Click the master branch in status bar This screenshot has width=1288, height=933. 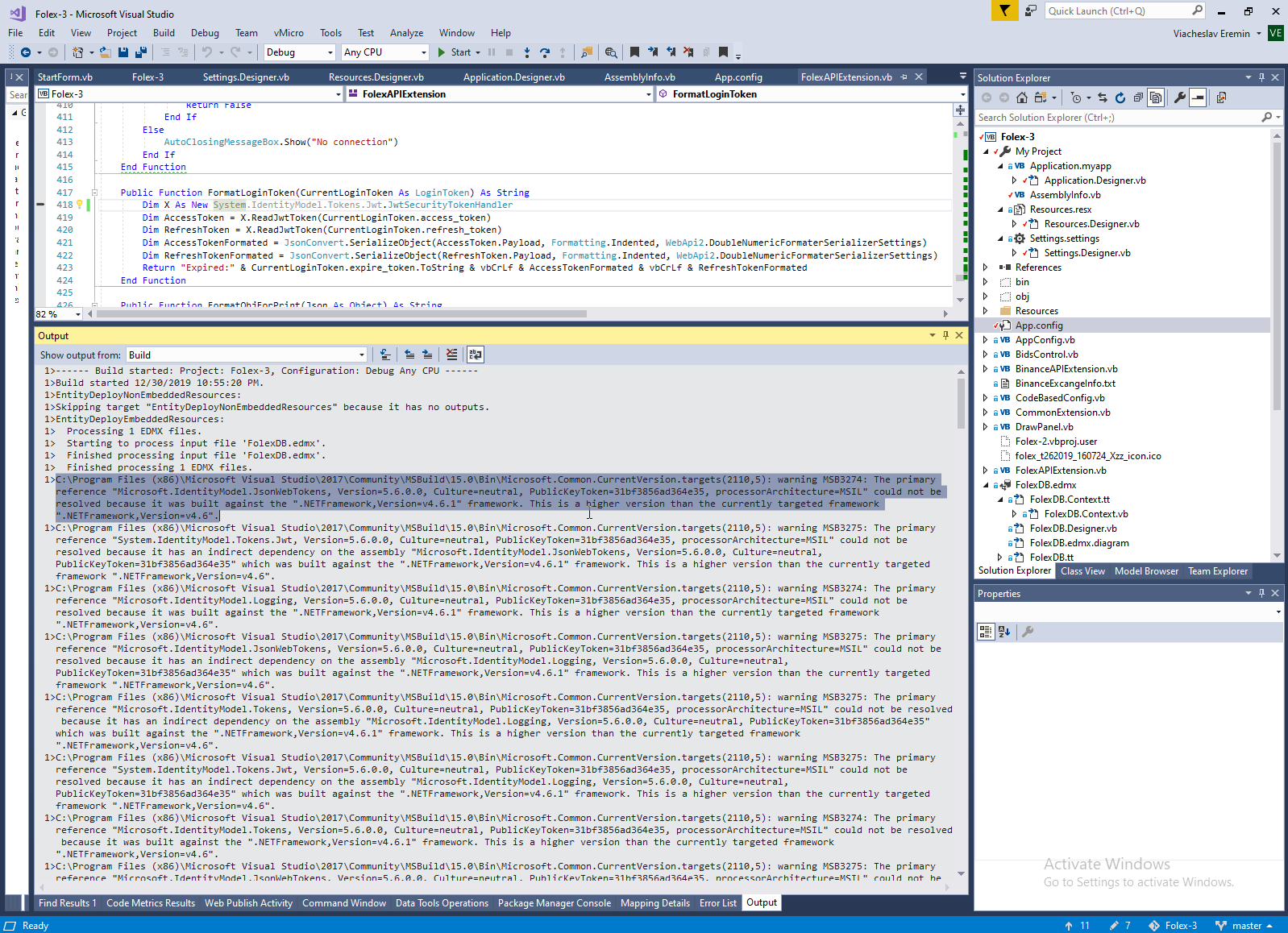point(1244,926)
